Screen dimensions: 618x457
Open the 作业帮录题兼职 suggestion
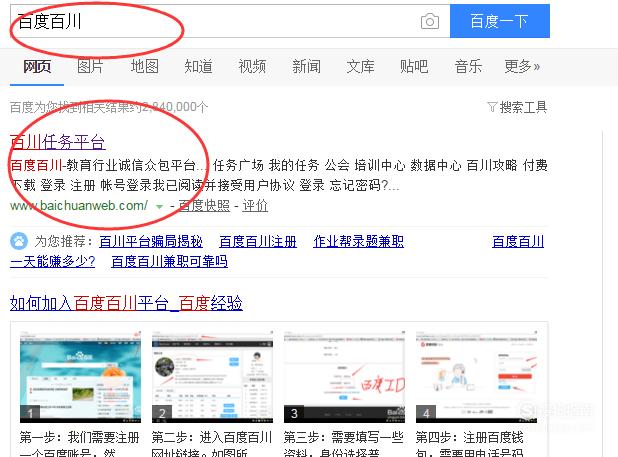(358, 242)
